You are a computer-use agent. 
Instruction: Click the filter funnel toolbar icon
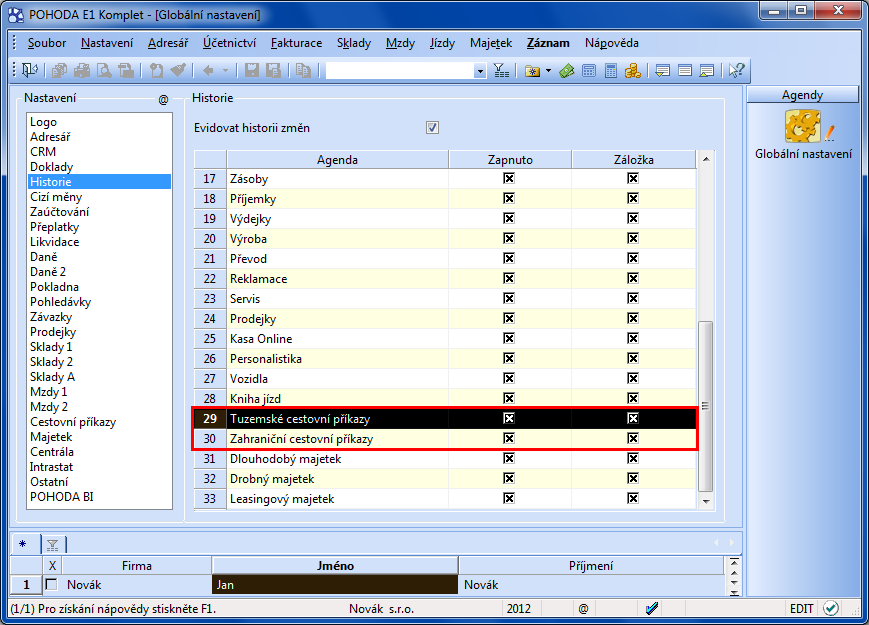(x=501, y=70)
